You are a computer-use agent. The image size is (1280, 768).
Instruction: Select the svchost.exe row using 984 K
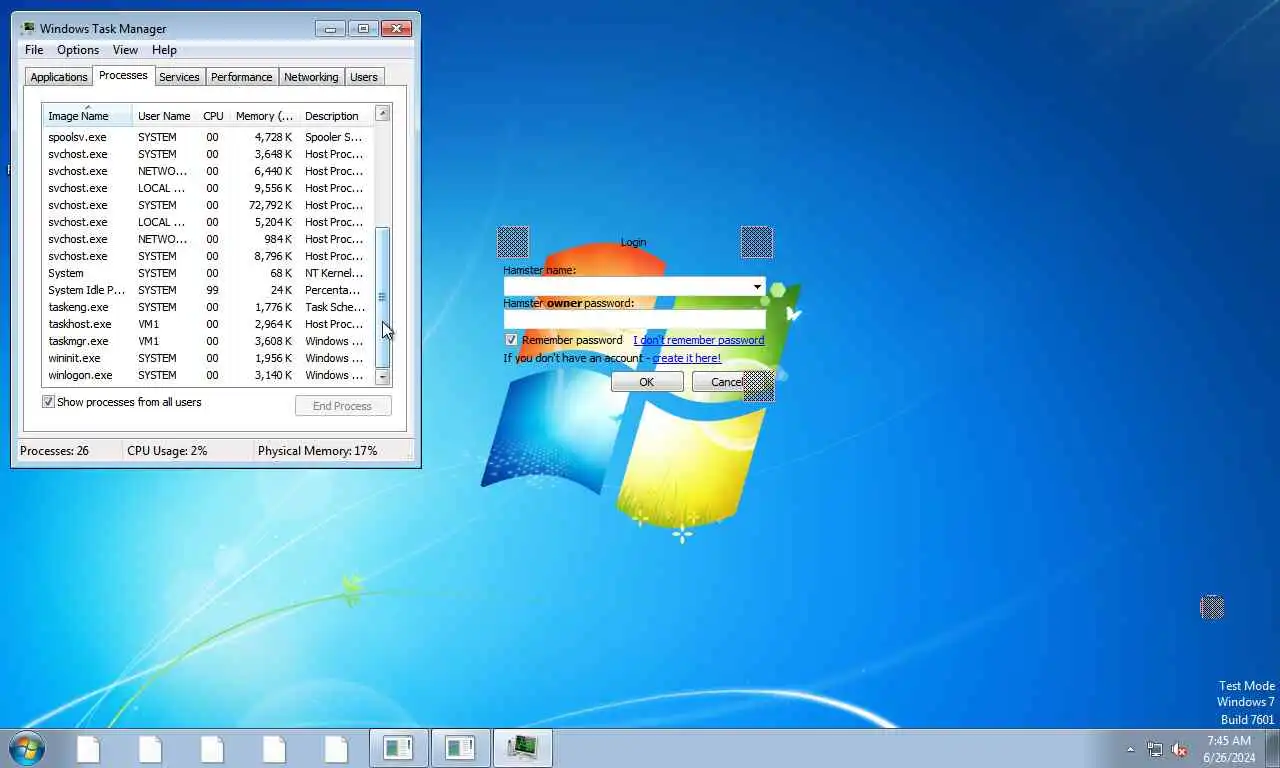208,239
